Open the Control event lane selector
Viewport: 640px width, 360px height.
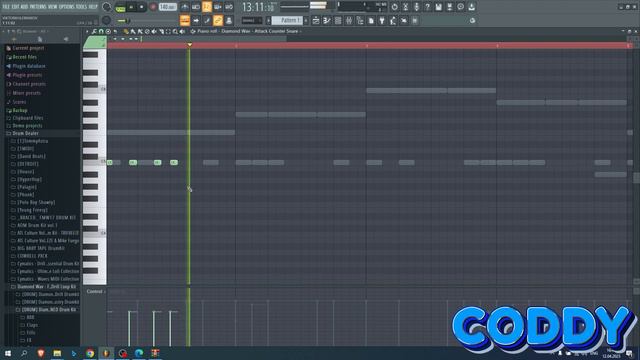pyautogui.click(x=96, y=291)
